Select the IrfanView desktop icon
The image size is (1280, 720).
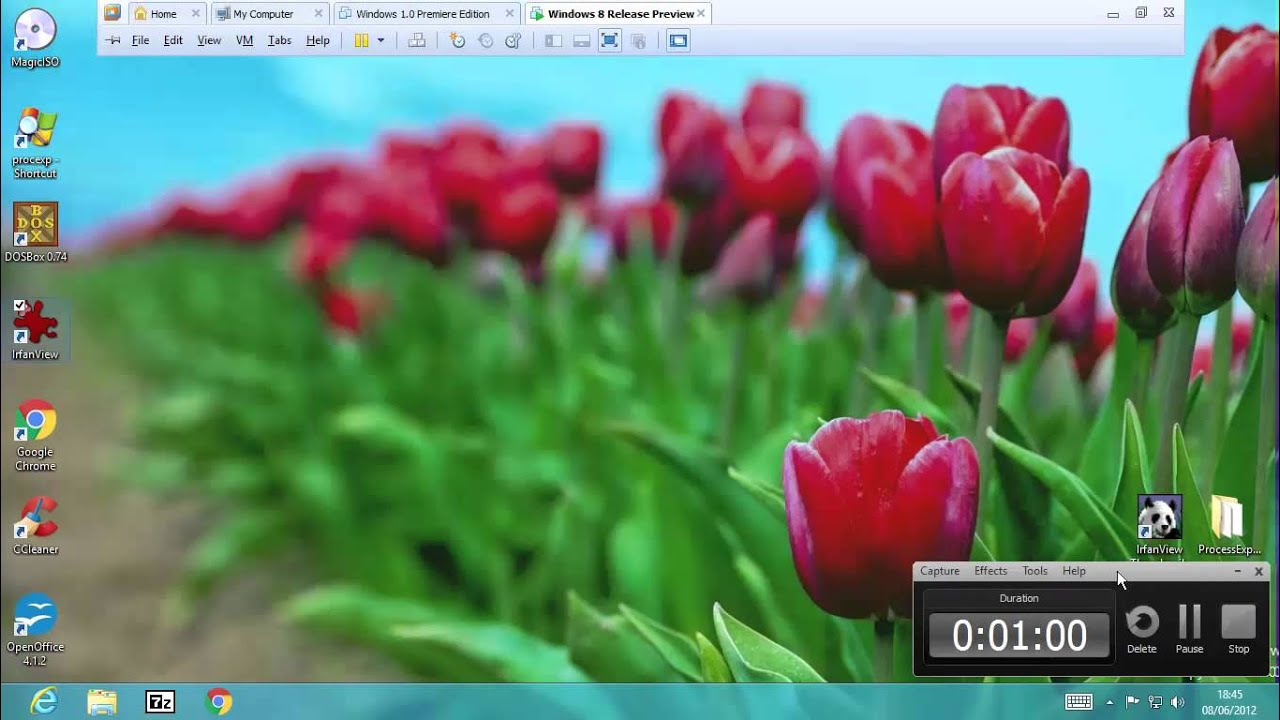[35, 330]
